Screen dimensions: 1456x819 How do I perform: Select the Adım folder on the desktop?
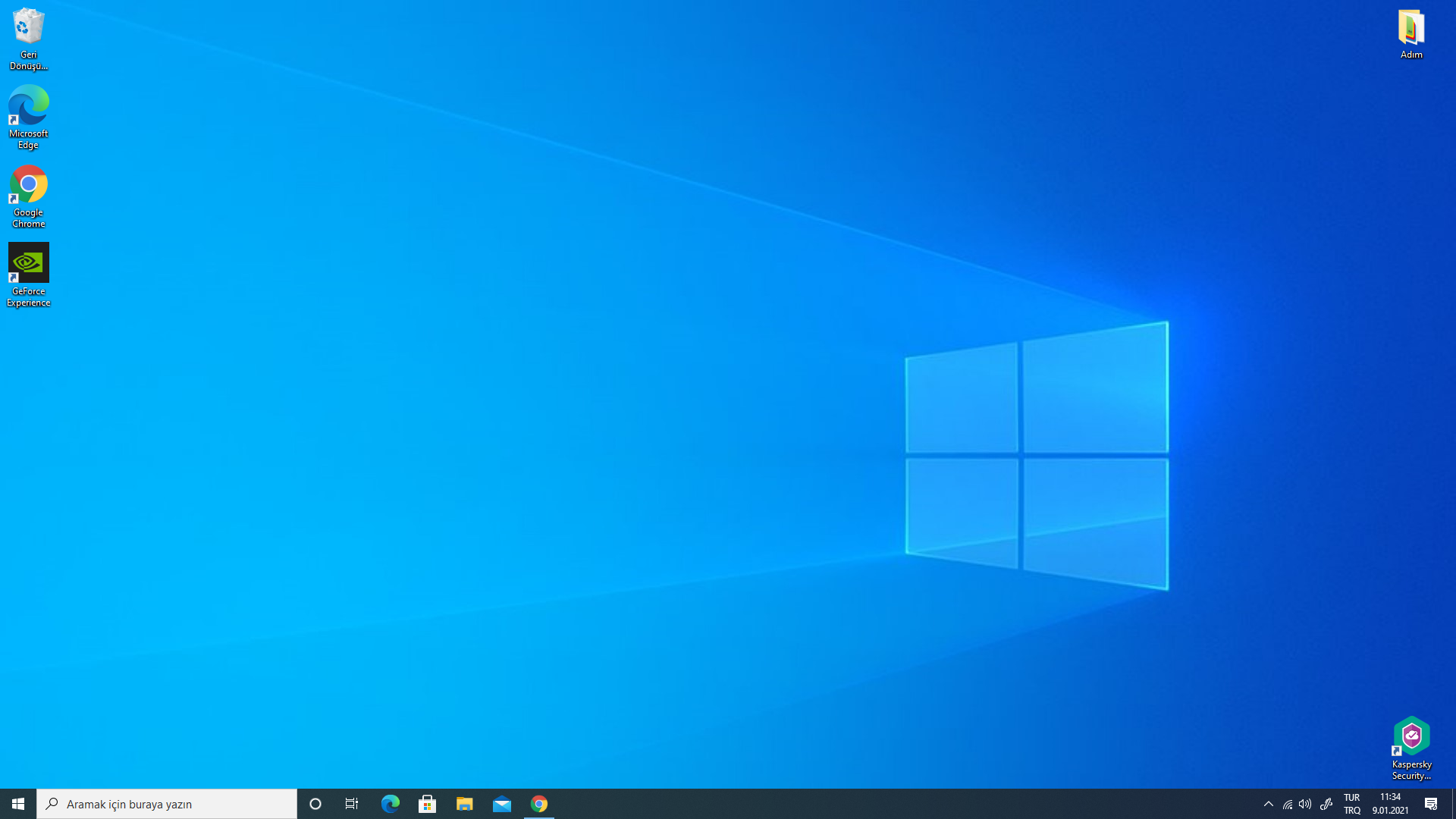[x=1410, y=34]
